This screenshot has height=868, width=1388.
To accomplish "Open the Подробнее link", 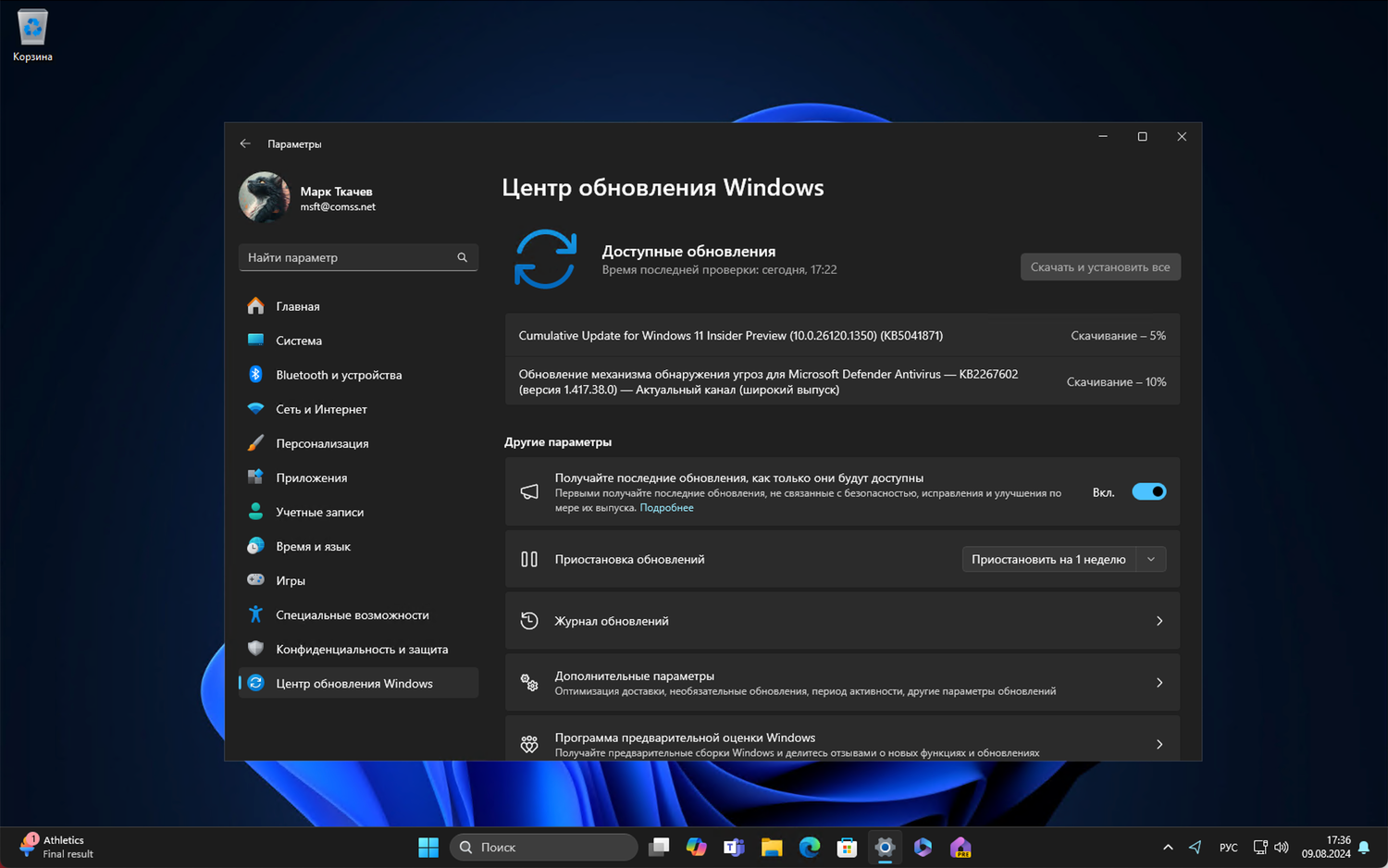I will [x=666, y=508].
